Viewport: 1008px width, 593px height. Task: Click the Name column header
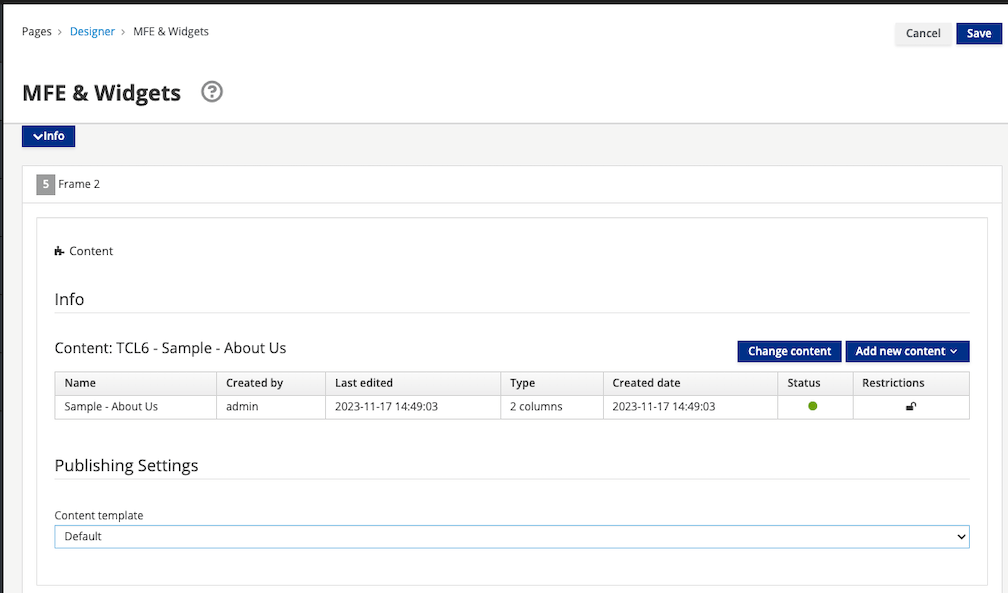[80, 383]
